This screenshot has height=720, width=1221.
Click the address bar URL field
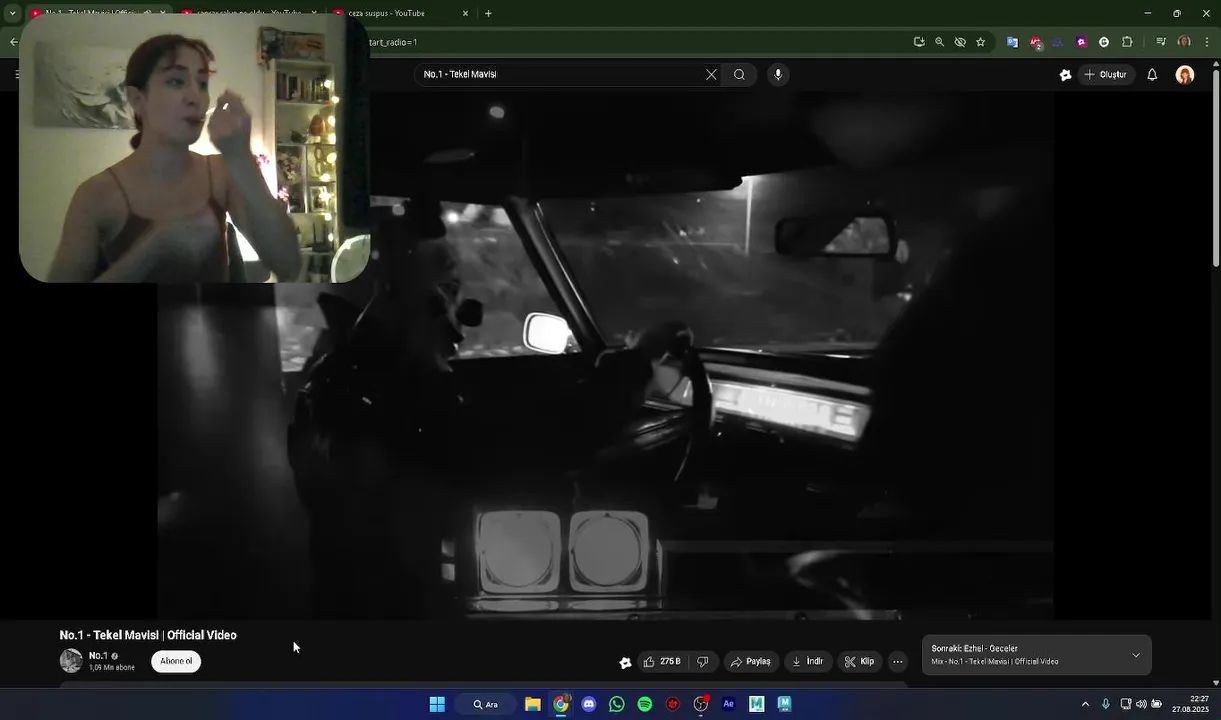point(640,42)
